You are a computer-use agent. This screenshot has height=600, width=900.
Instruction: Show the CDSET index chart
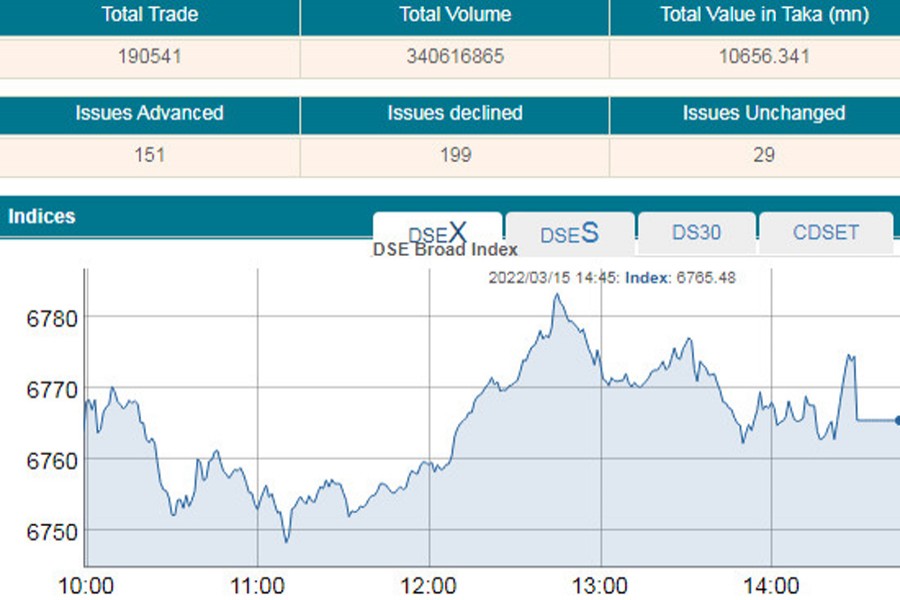coord(825,233)
